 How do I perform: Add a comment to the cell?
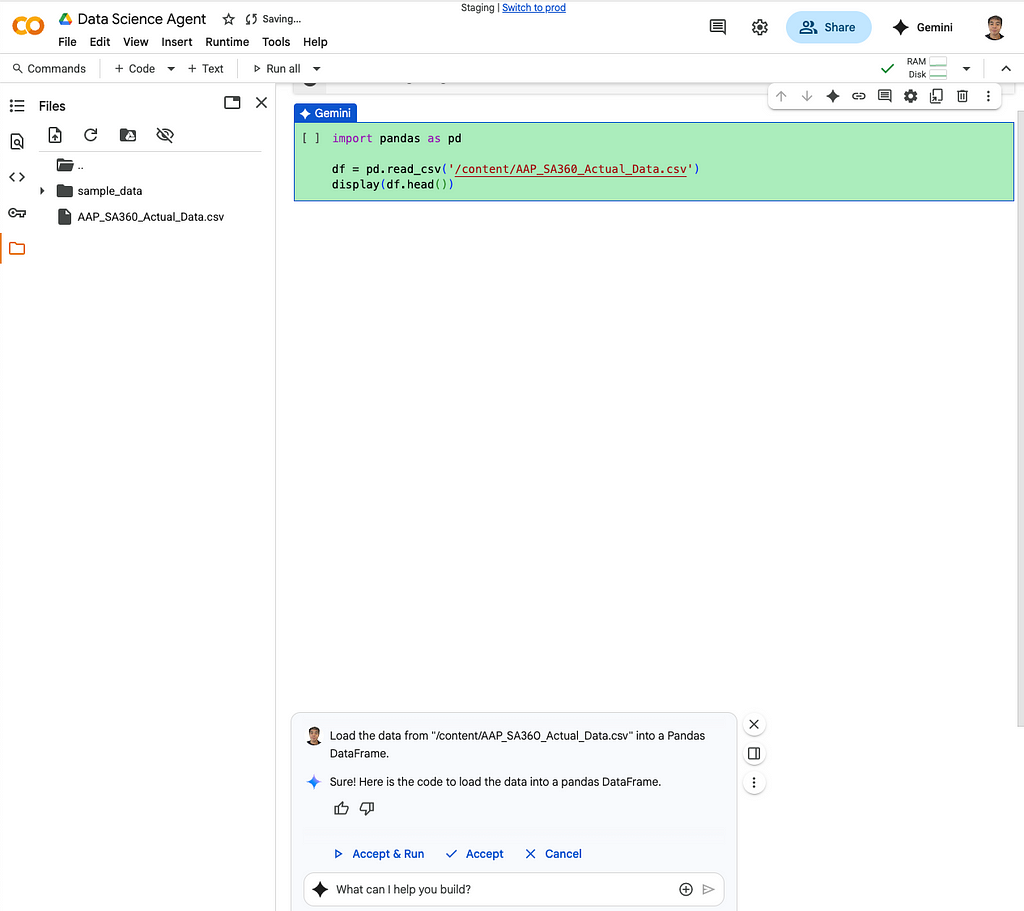point(885,97)
